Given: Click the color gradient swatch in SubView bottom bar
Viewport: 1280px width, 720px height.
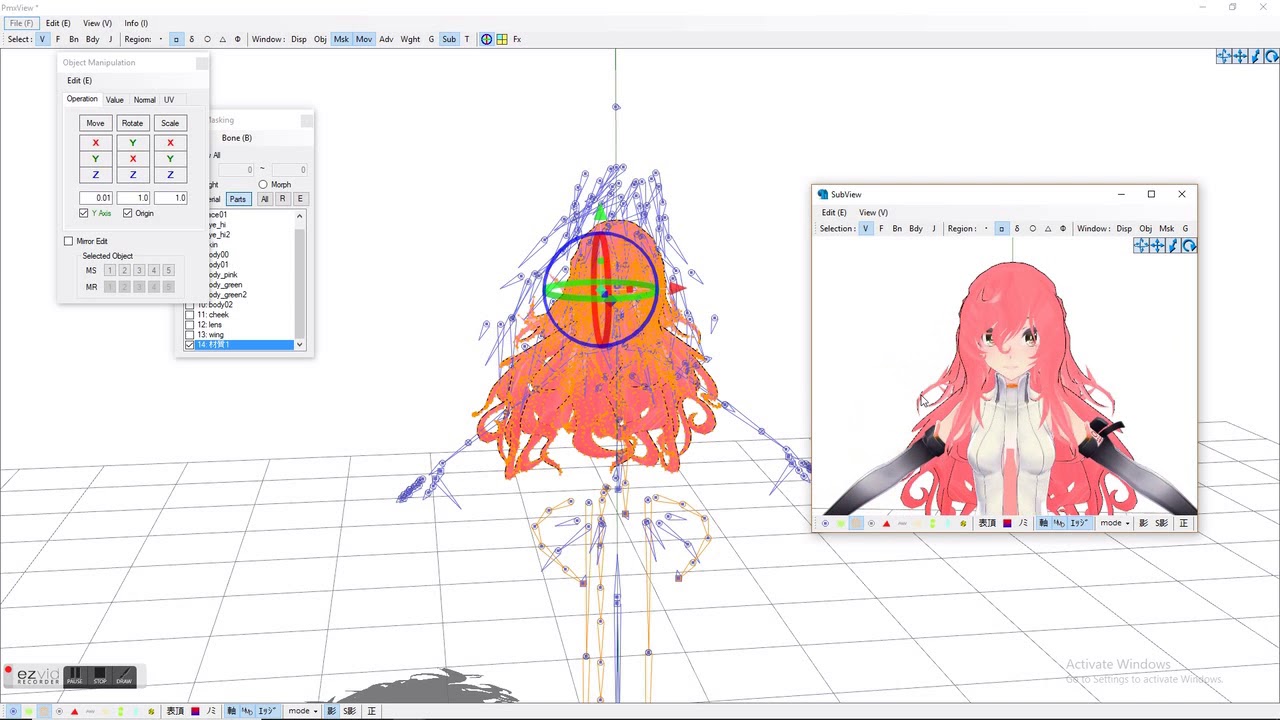Looking at the screenshot, I should [1007, 523].
